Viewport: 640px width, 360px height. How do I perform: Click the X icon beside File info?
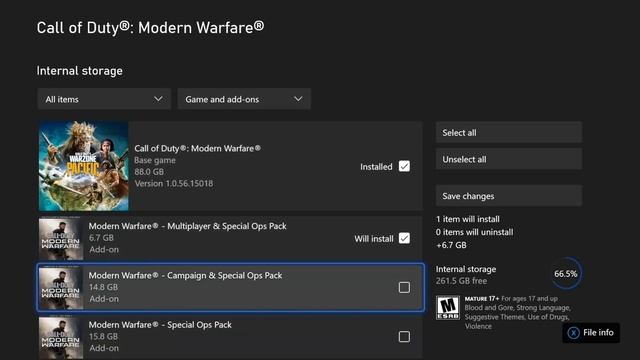573,333
